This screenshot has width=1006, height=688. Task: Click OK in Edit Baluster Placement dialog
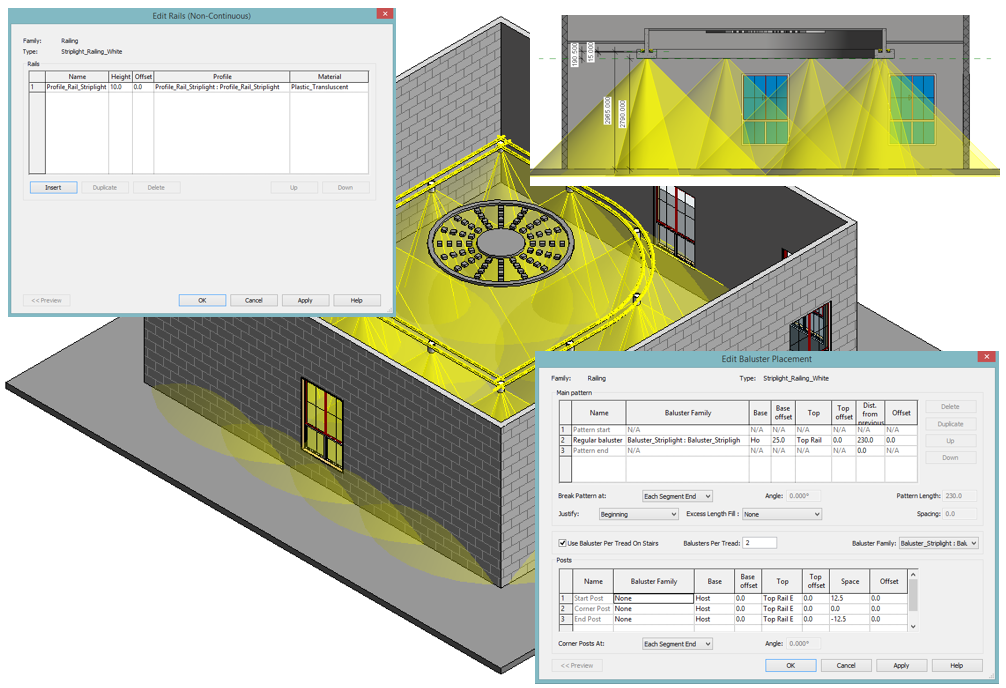pyautogui.click(x=790, y=666)
